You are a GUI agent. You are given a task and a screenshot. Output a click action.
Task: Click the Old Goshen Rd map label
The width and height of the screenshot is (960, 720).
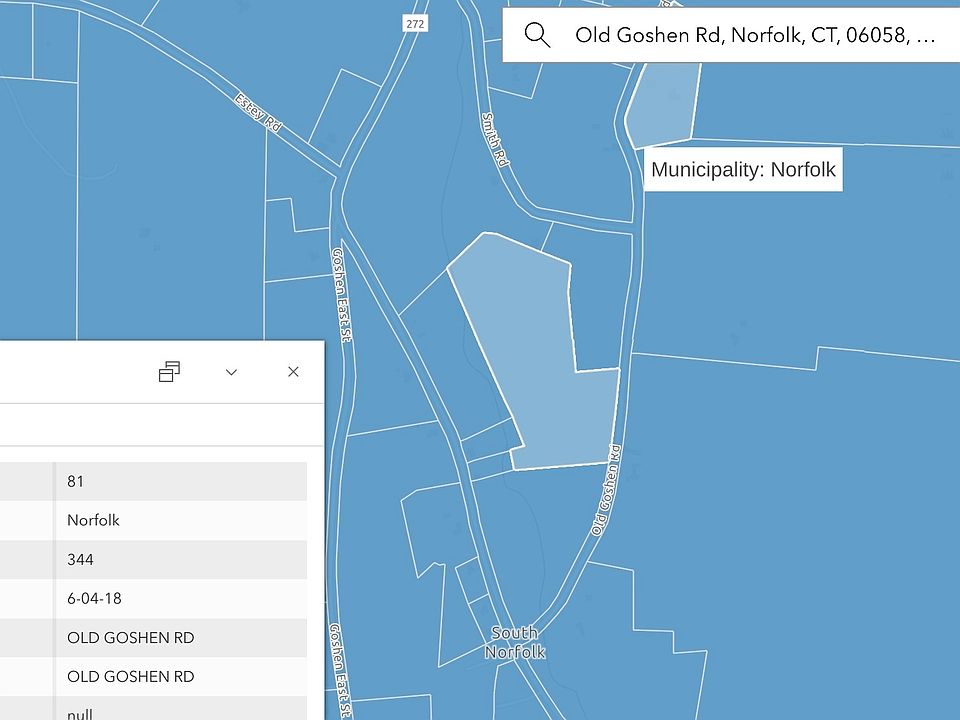click(606, 490)
